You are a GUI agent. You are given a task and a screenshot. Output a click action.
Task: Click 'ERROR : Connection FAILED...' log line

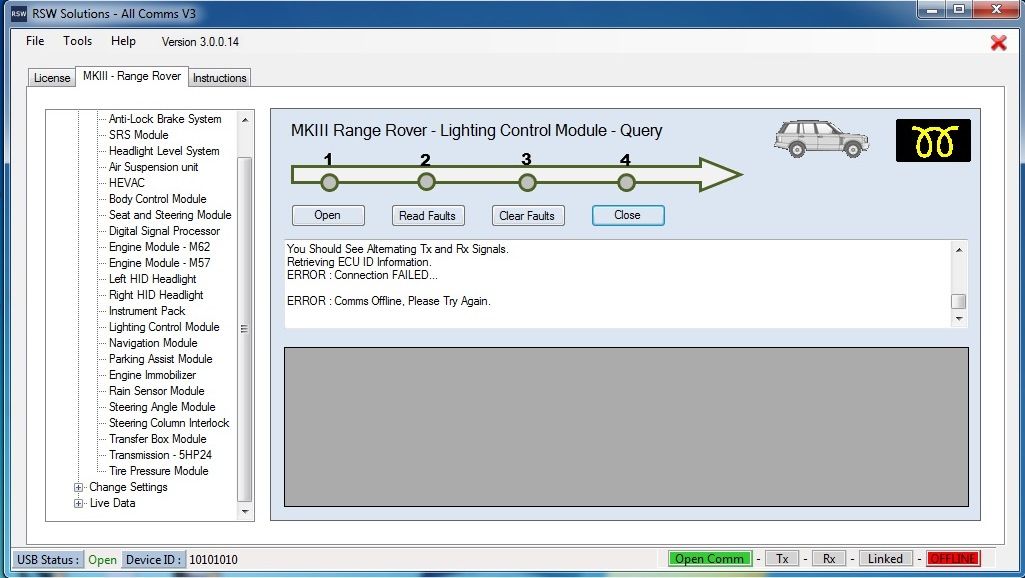362,275
